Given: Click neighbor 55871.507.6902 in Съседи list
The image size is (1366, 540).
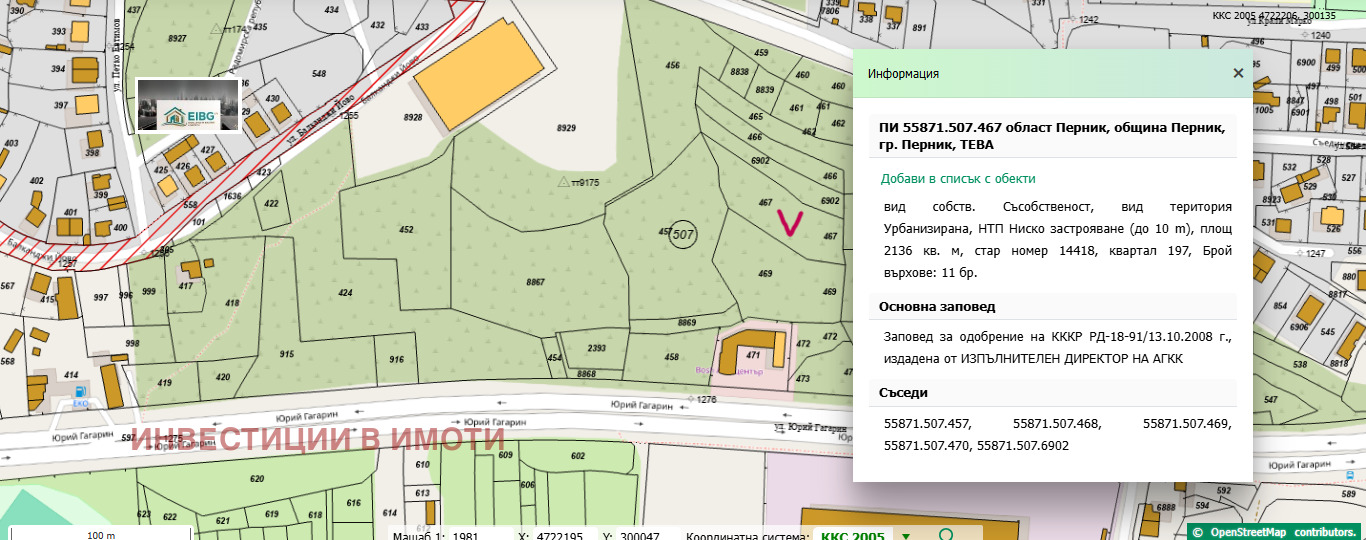Looking at the screenshot, I should click(x=1023, y=445).
